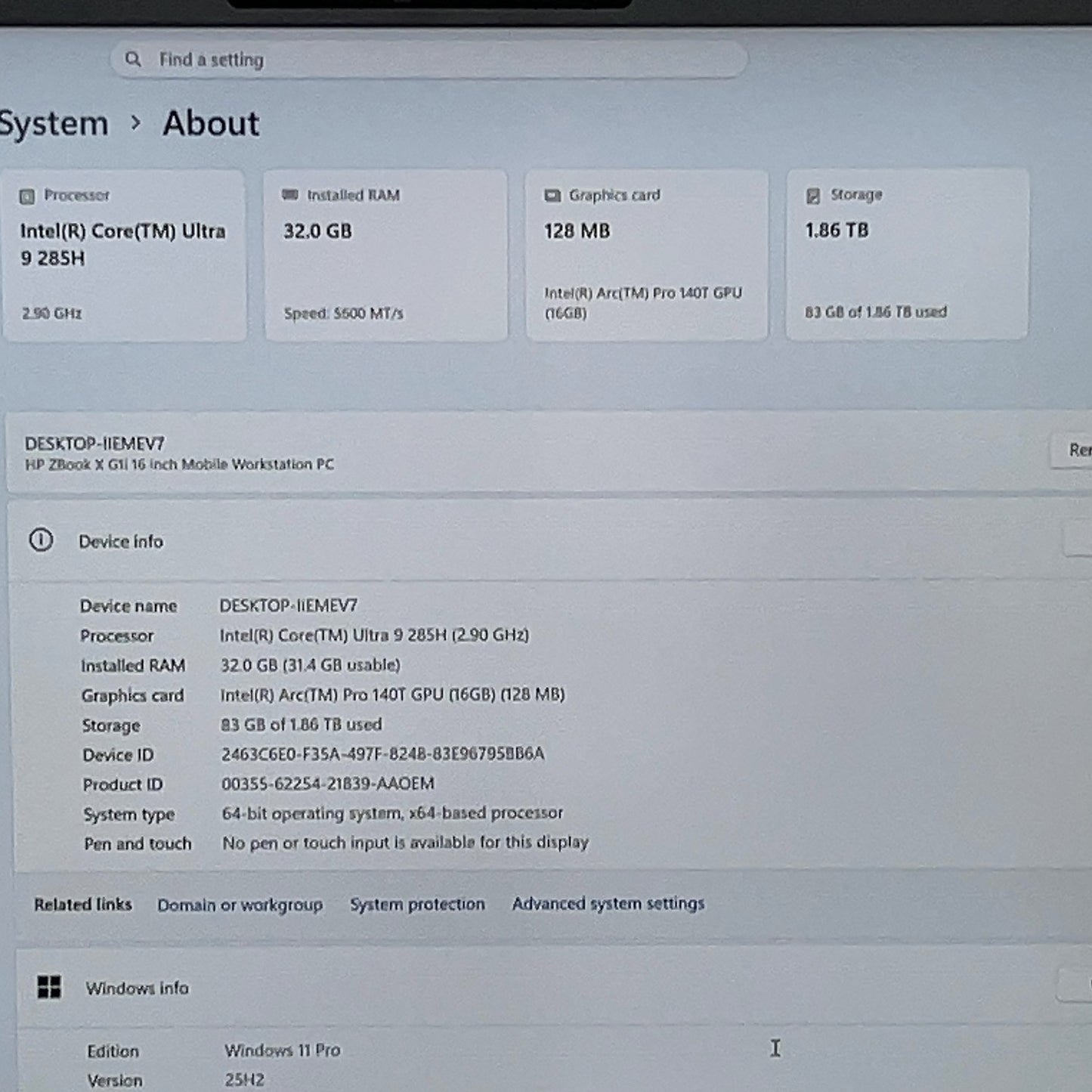1092x1092 pixels.
Task: Click the Processor chip icon
Action: point(27,196)
